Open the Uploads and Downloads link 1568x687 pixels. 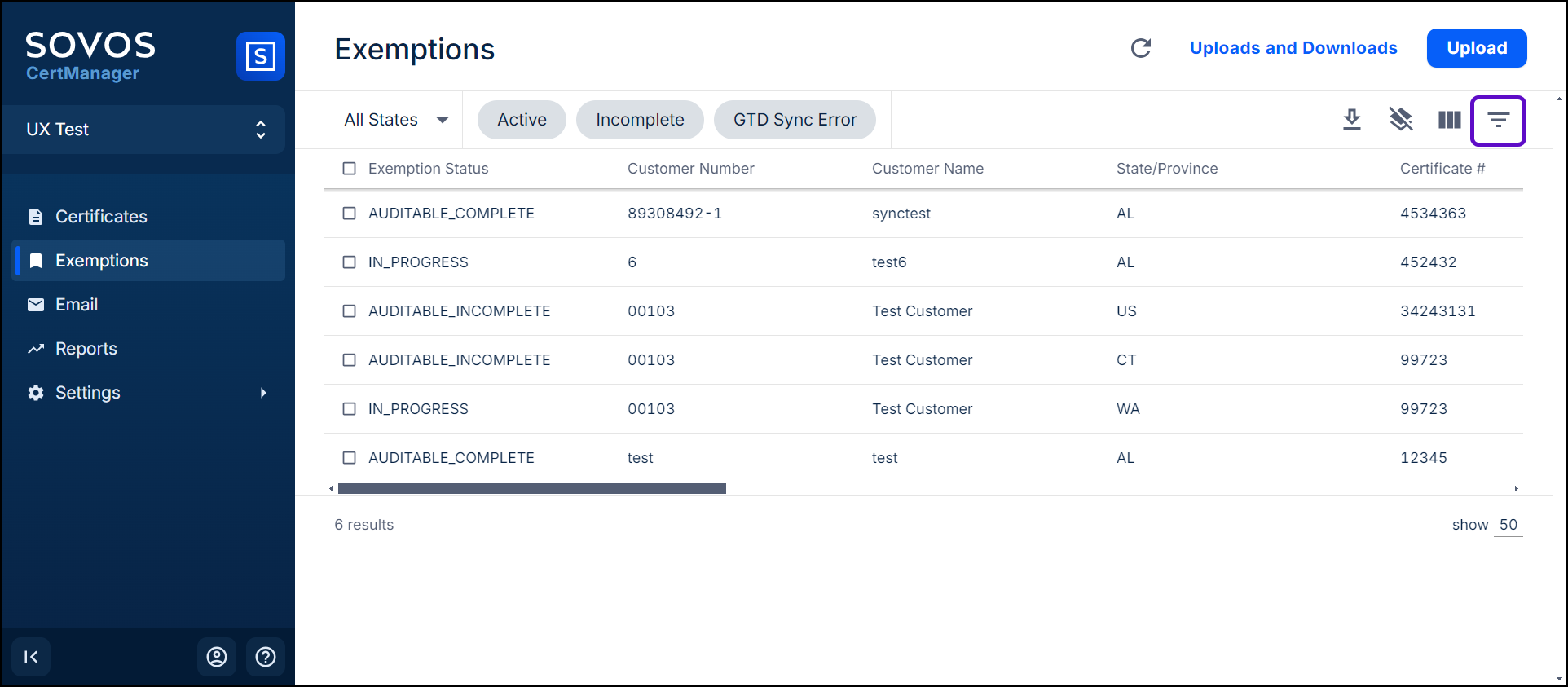[1293, 48]
